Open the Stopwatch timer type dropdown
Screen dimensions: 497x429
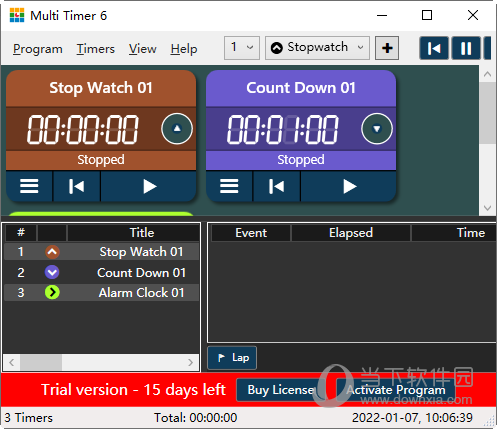[317, 48]
